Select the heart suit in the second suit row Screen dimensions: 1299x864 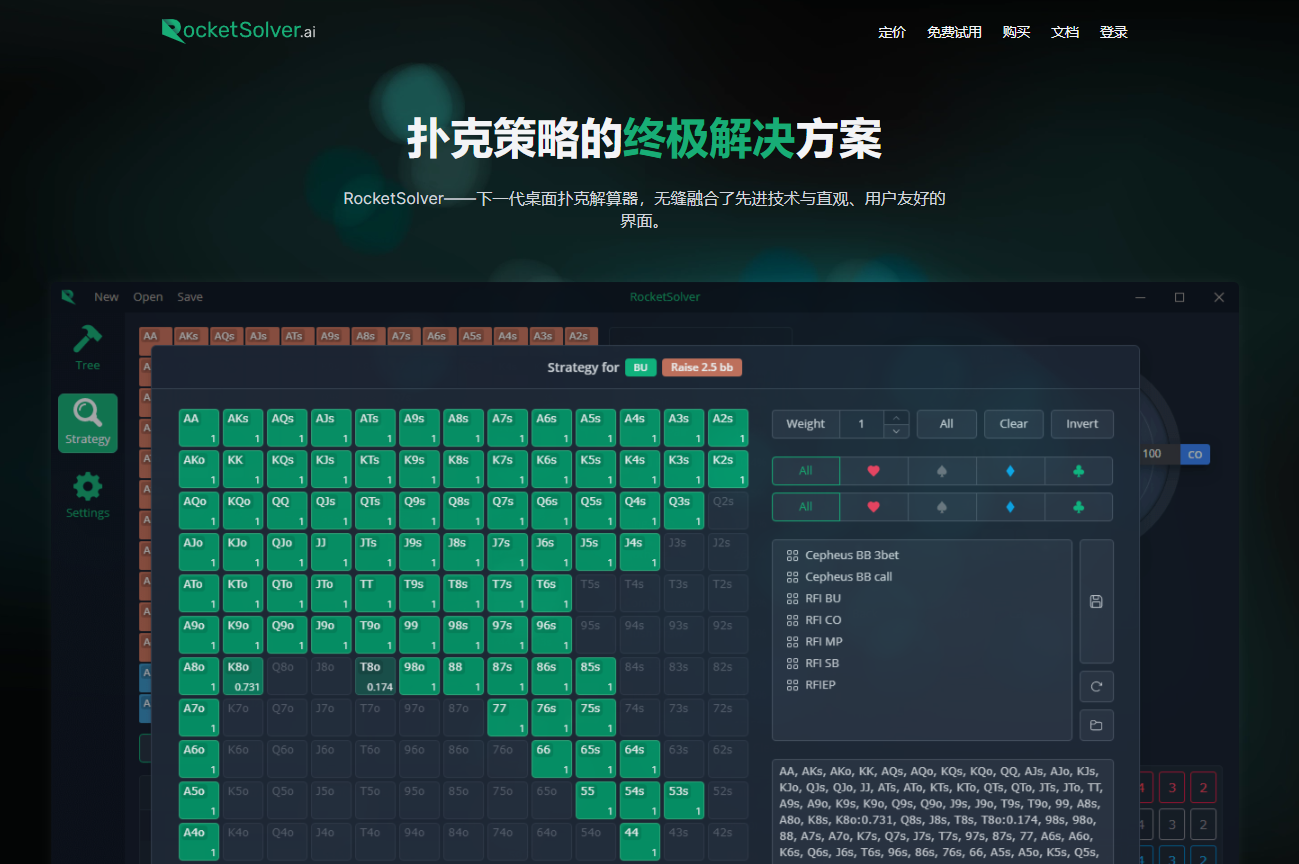coord(873,507)
